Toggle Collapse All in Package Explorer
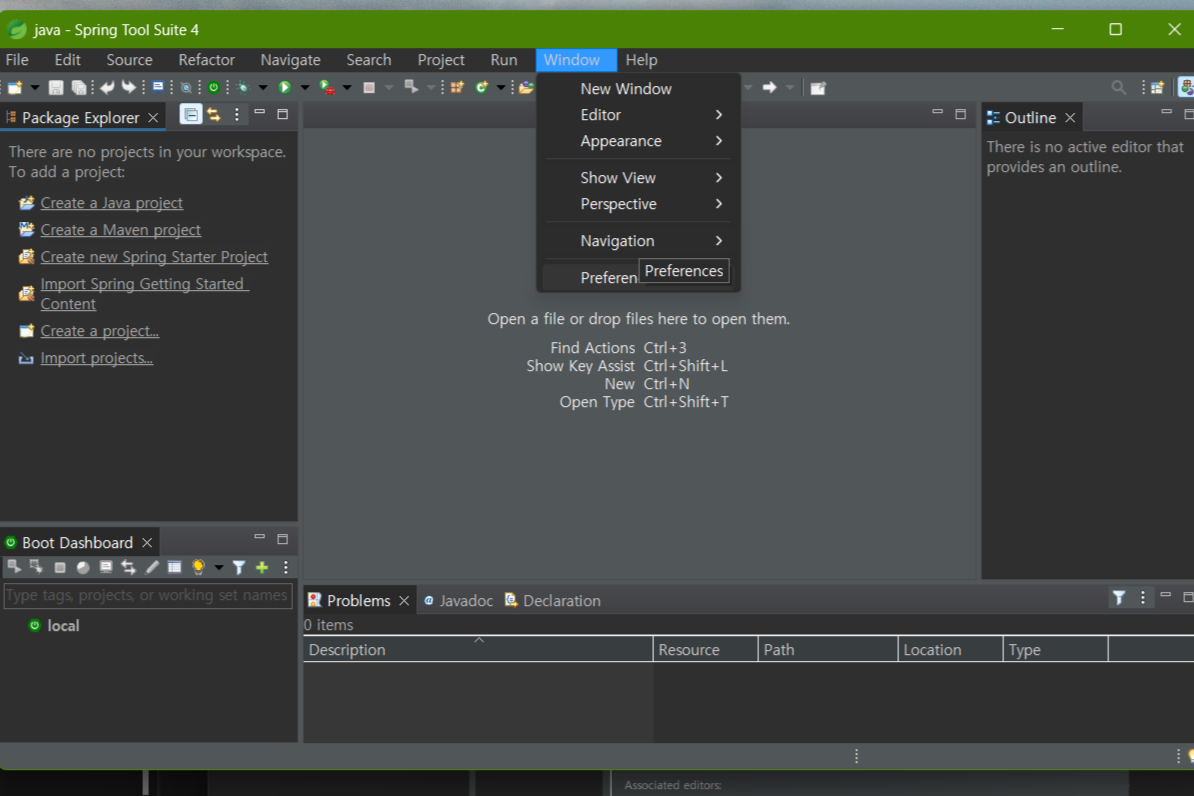The width and height of the screenshot is (1194, 796). point(191,115)
